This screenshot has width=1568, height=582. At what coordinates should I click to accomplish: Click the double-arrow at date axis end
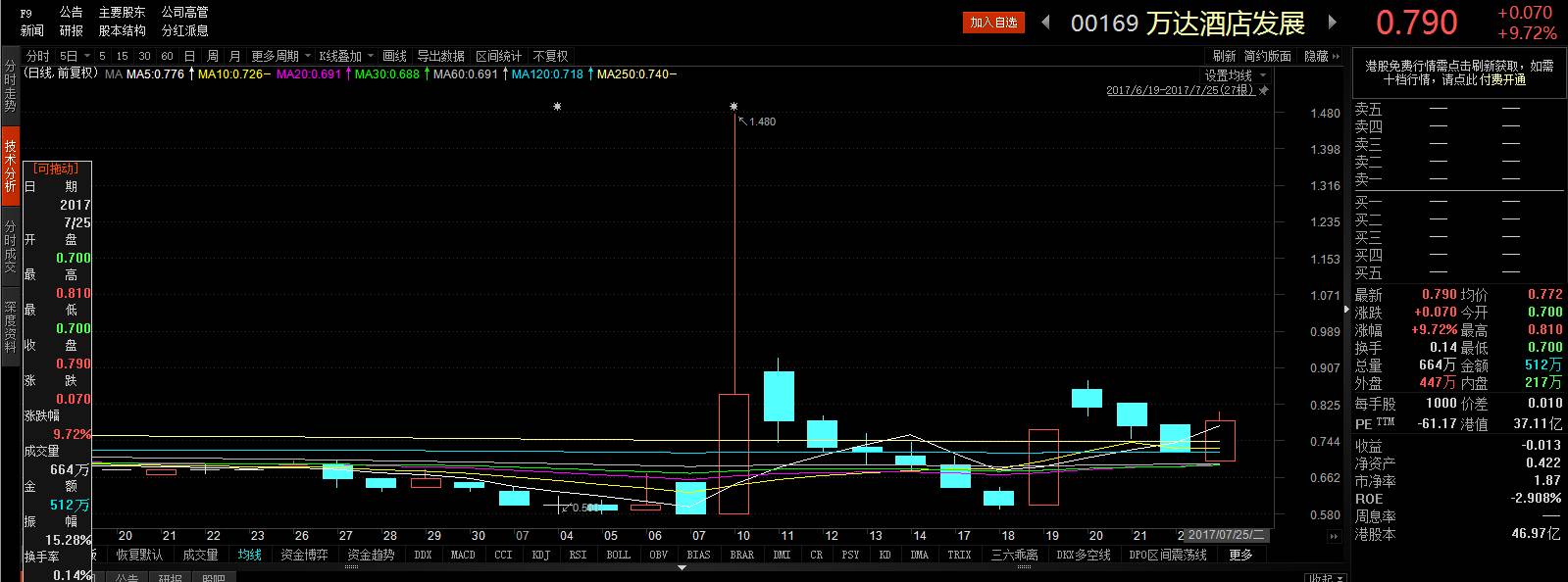coord(1334,536)
